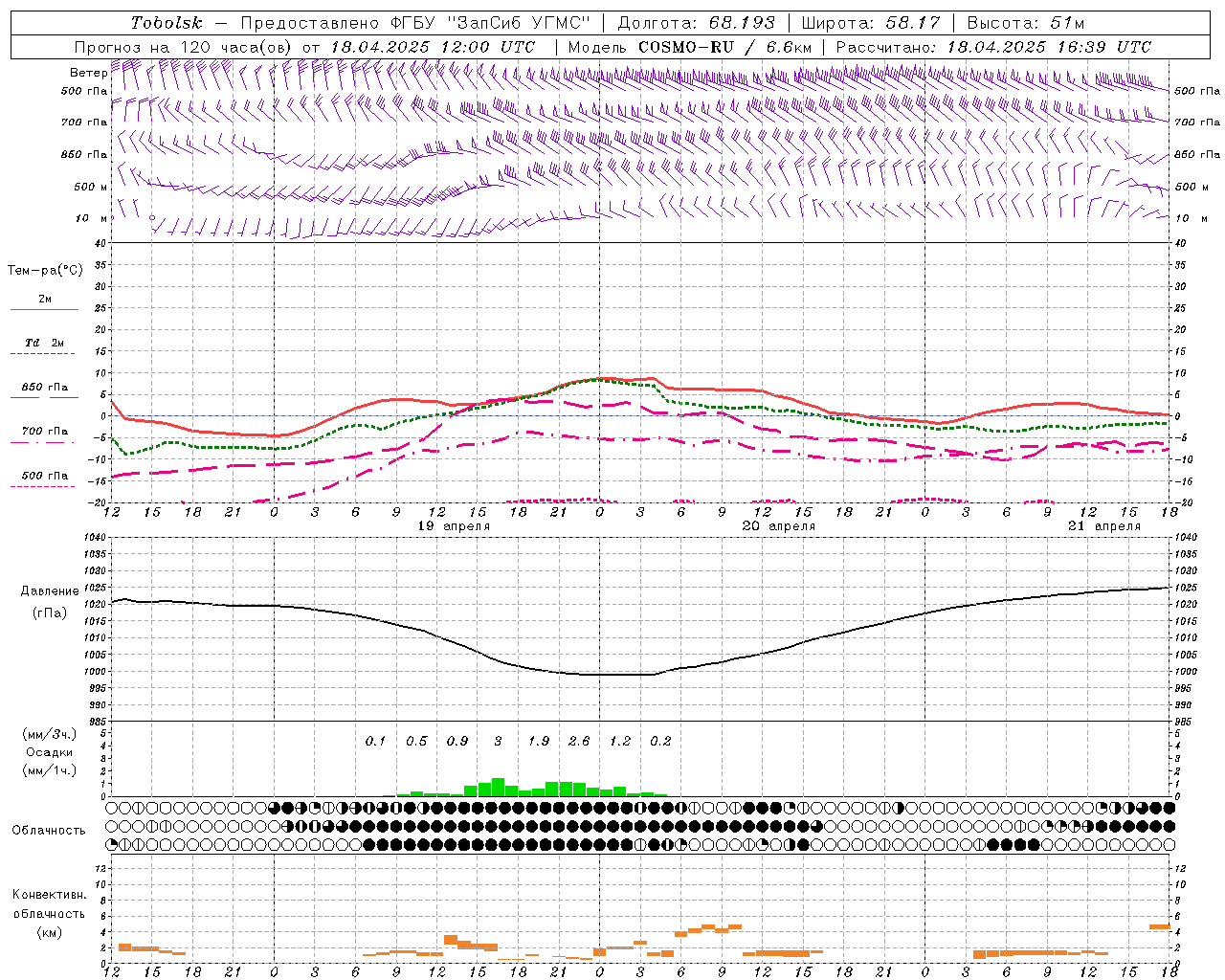Click the station name Tobolsk in the header

click(x=167, y=23)
